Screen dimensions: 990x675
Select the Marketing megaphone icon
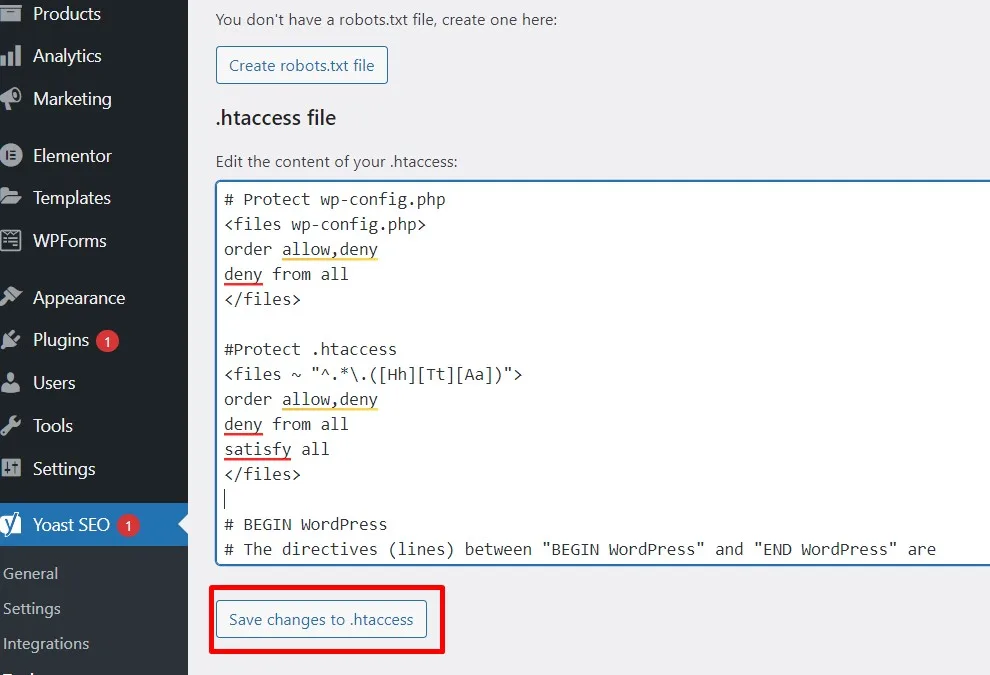11,99
